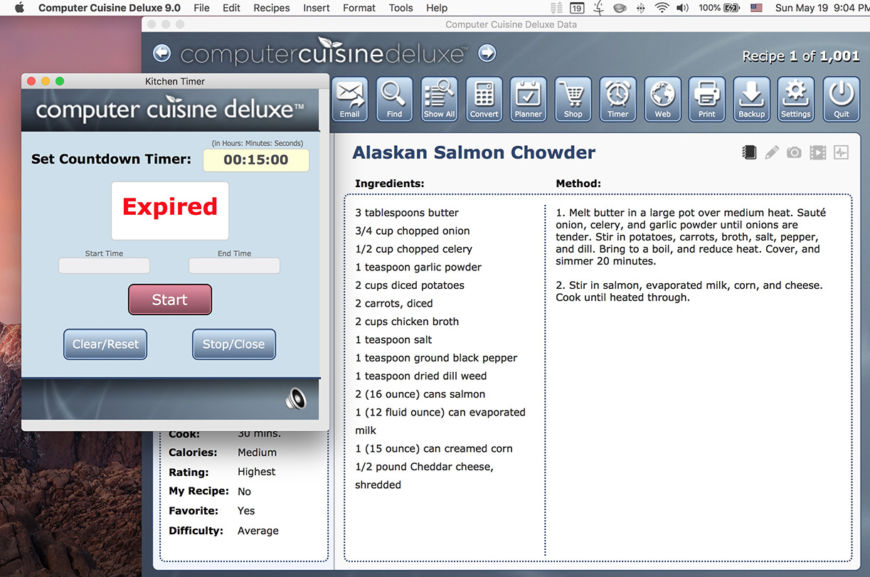Click the Calories value 'Medium'
The height and width of the screenshot is (577, 870).
[x=257, y=452]
